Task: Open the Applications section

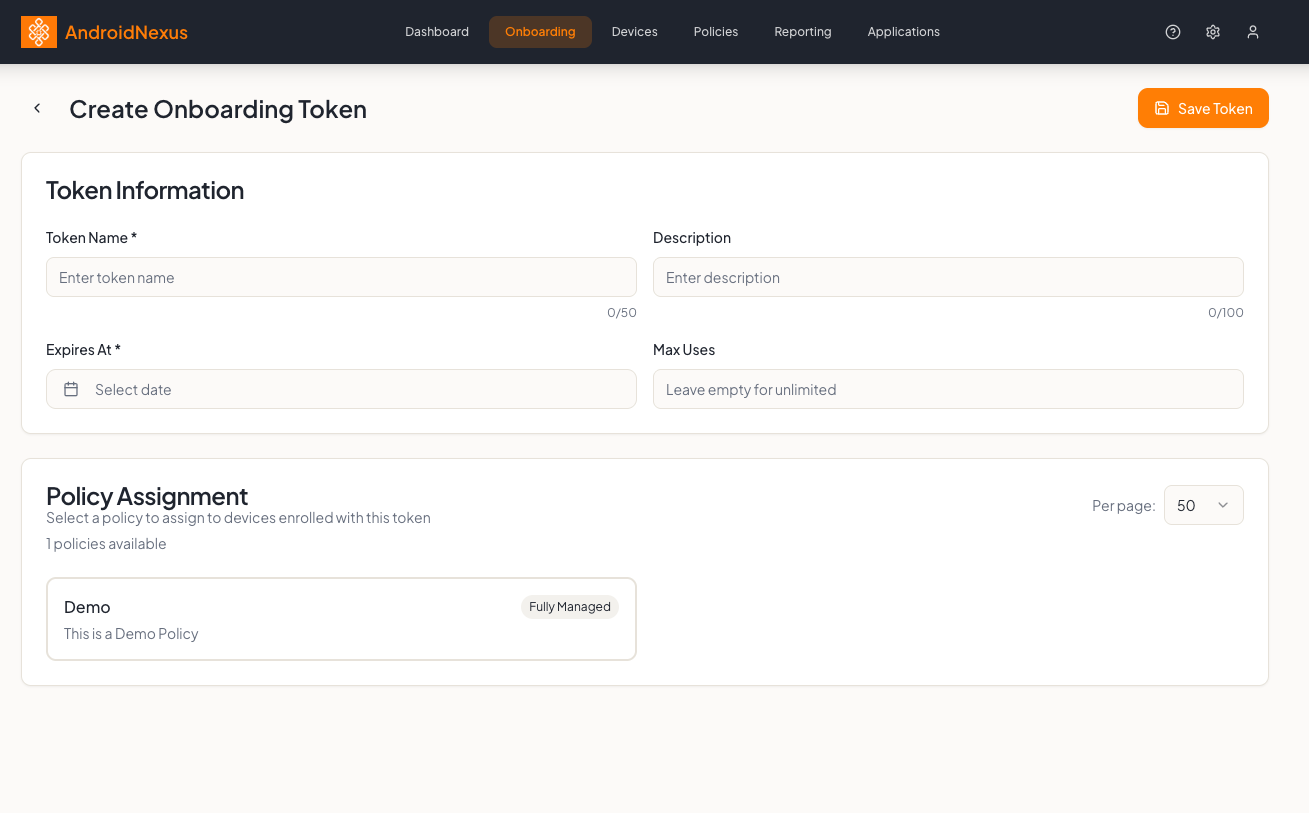Action: [x=903, y=31]
